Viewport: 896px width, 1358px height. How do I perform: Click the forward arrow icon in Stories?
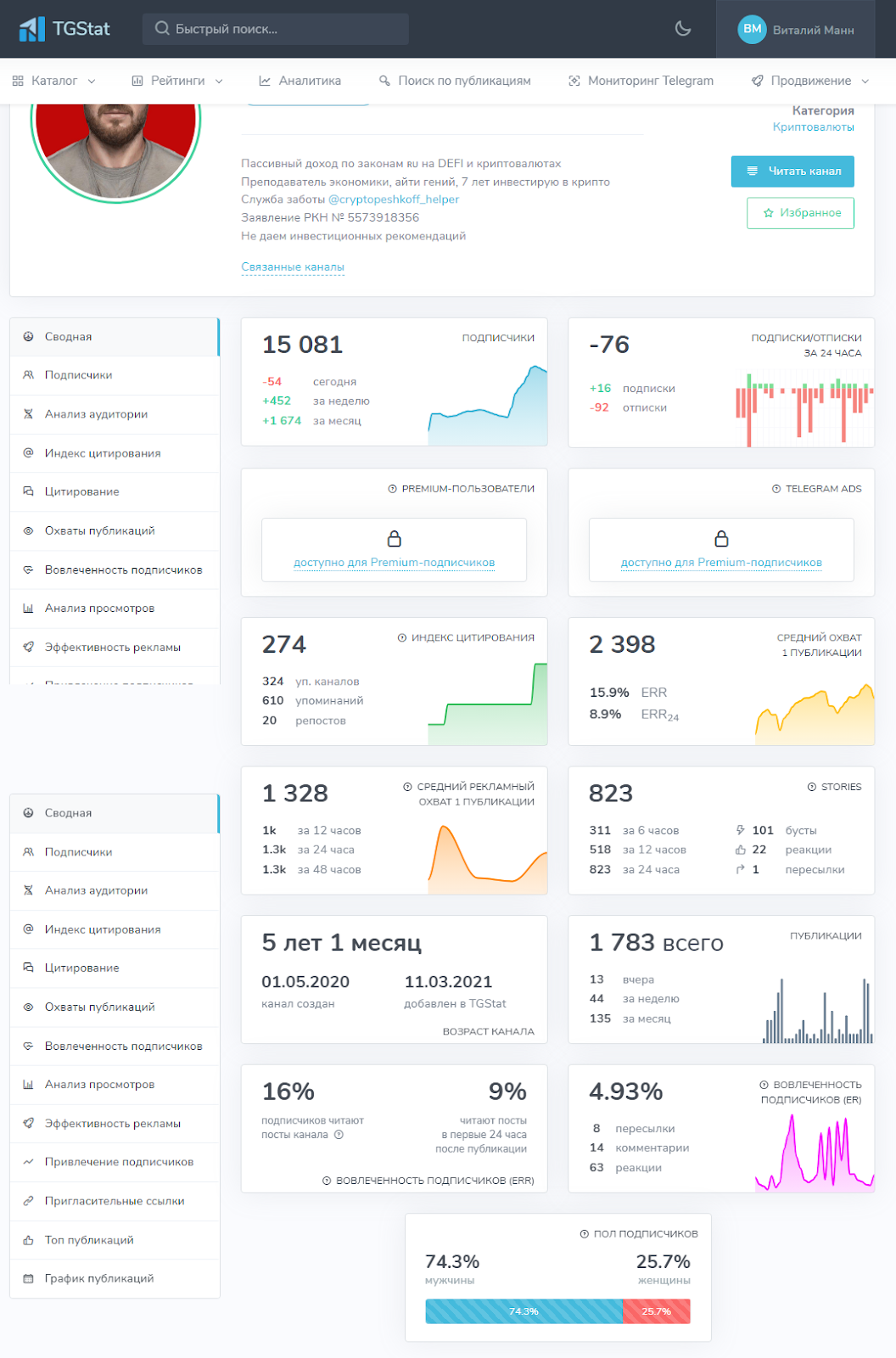(741, 869)
